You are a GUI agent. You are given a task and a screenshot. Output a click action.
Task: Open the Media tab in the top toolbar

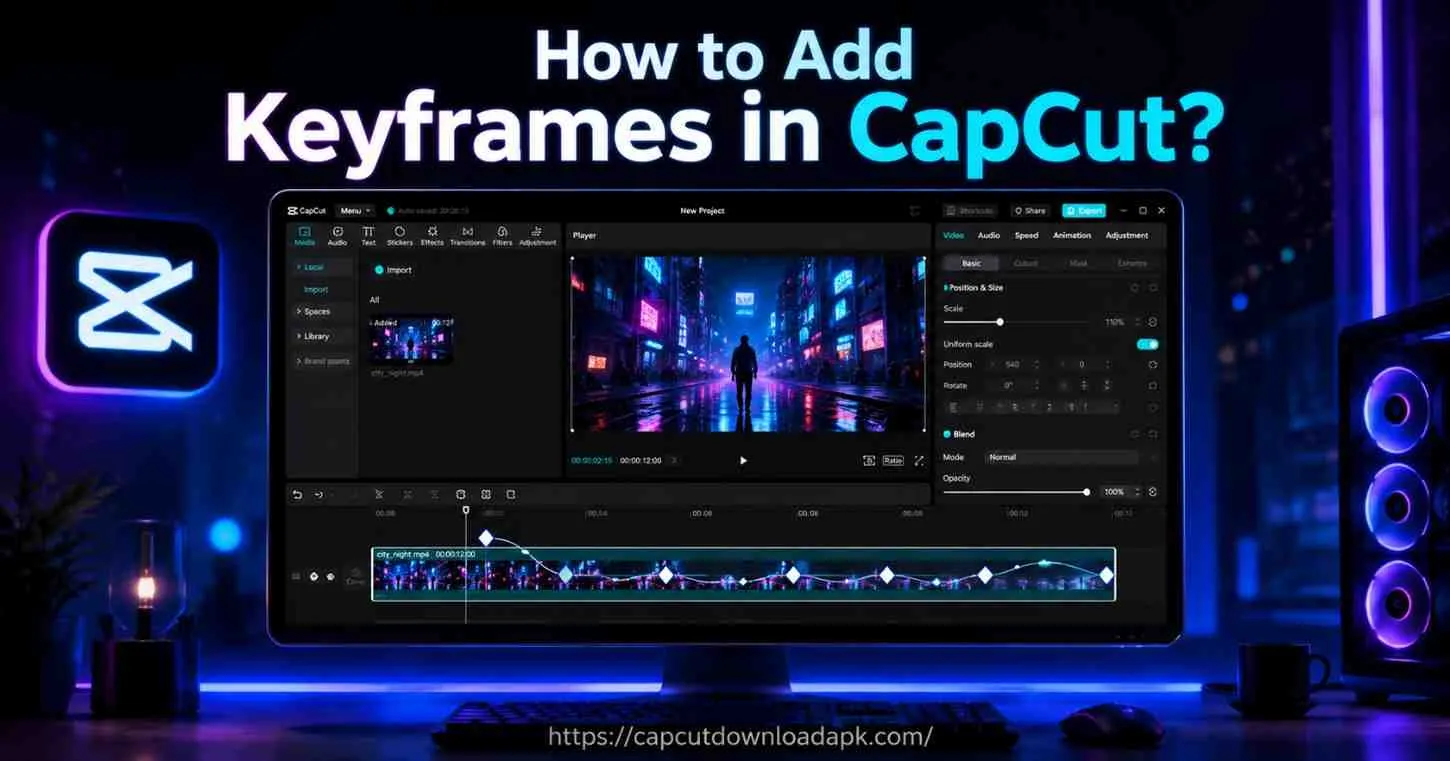point(304,236)
